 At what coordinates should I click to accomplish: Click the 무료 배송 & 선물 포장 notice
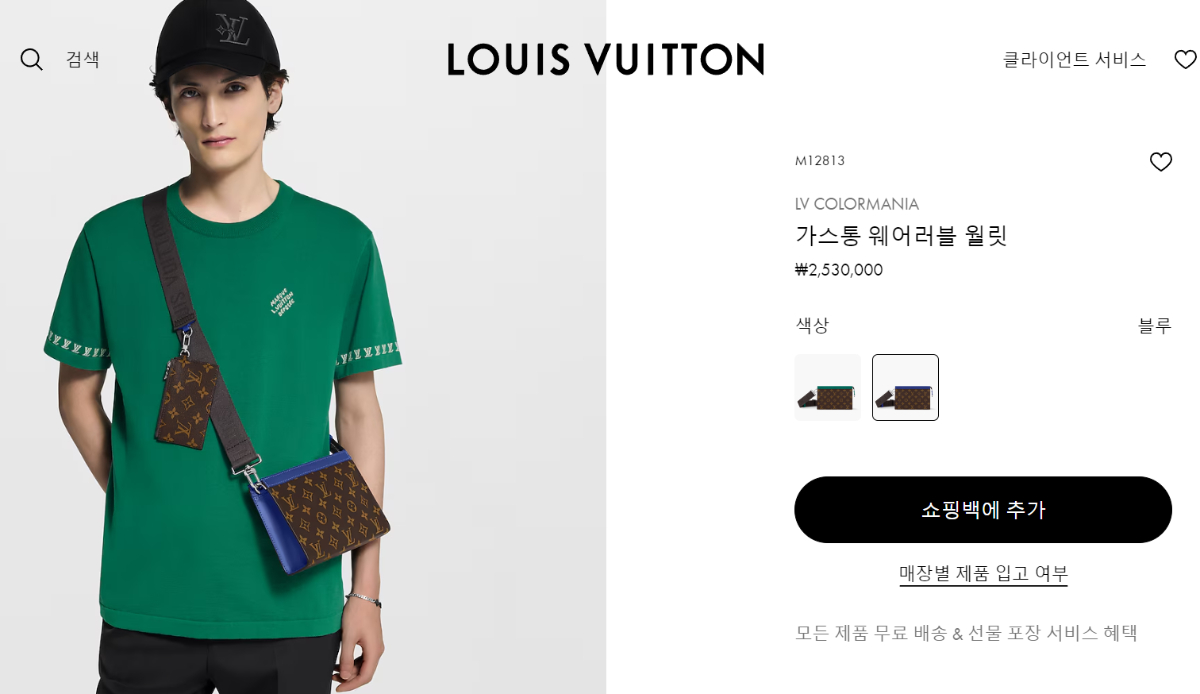point(966,633)
